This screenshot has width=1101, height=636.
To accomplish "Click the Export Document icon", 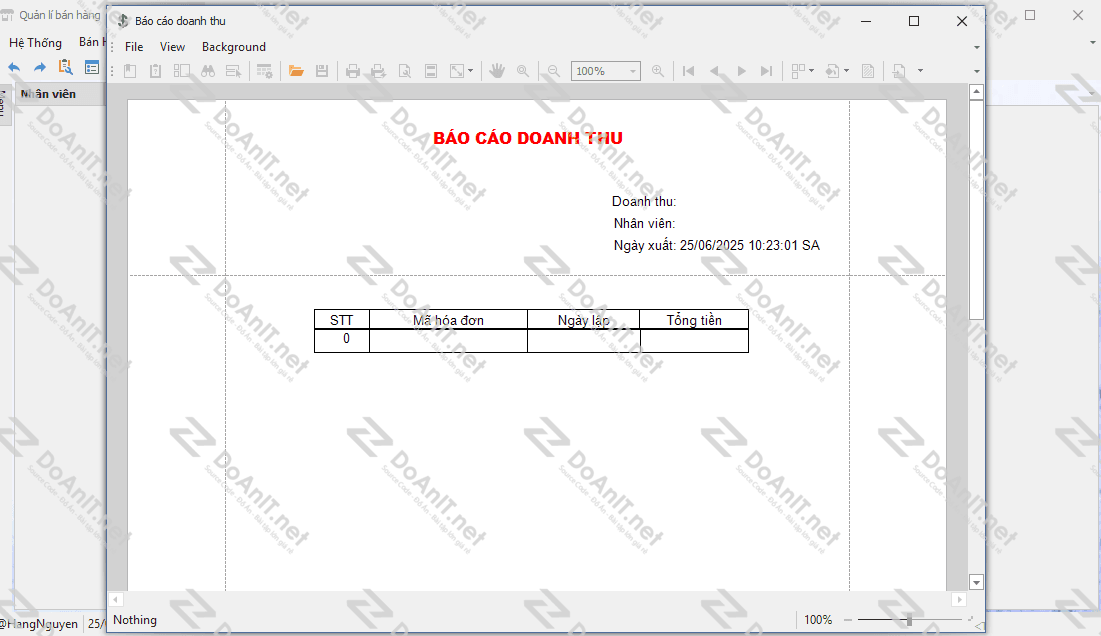I will click(x=899, y=71).
